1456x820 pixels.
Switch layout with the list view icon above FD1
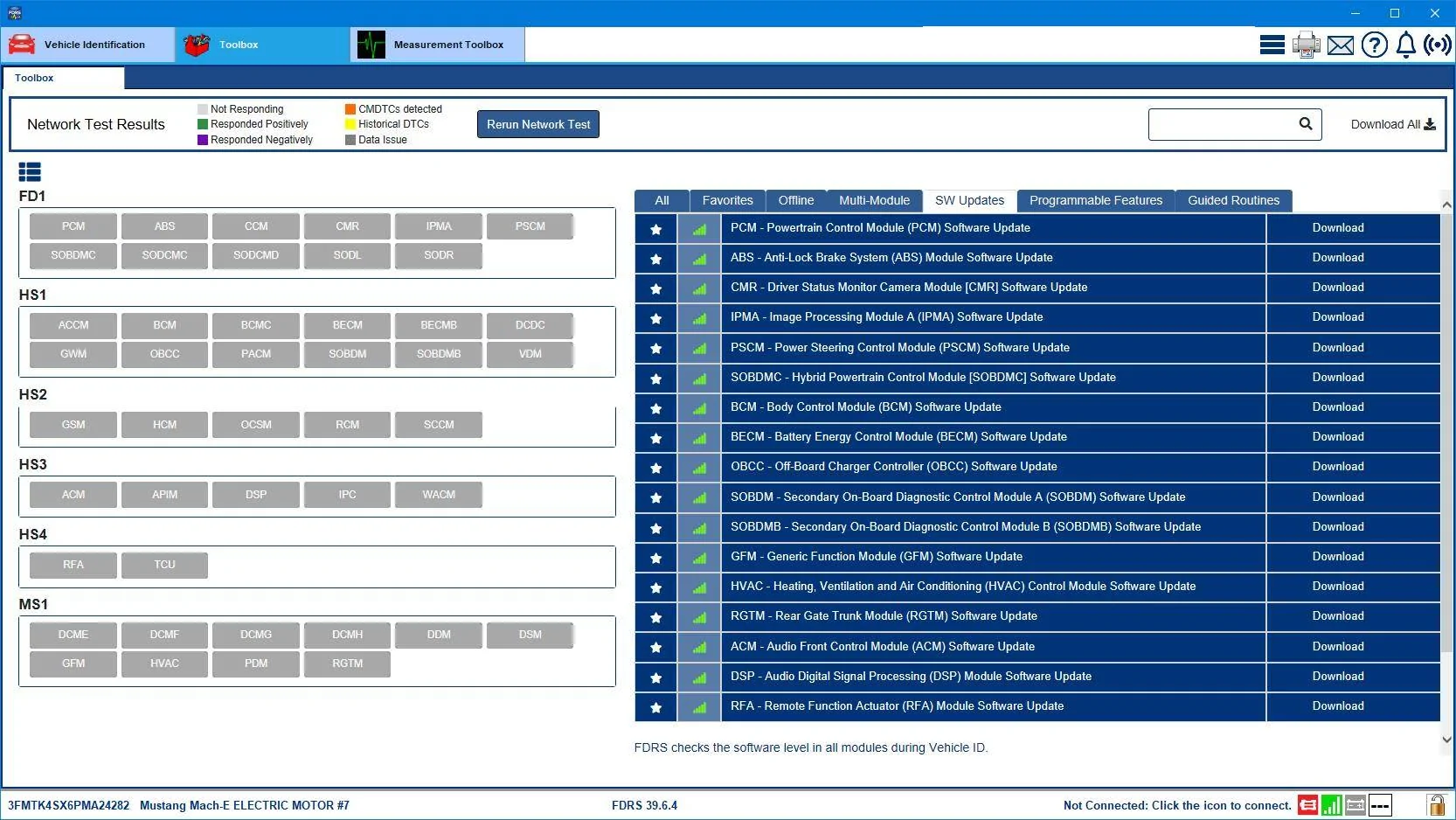click(30, 172)
